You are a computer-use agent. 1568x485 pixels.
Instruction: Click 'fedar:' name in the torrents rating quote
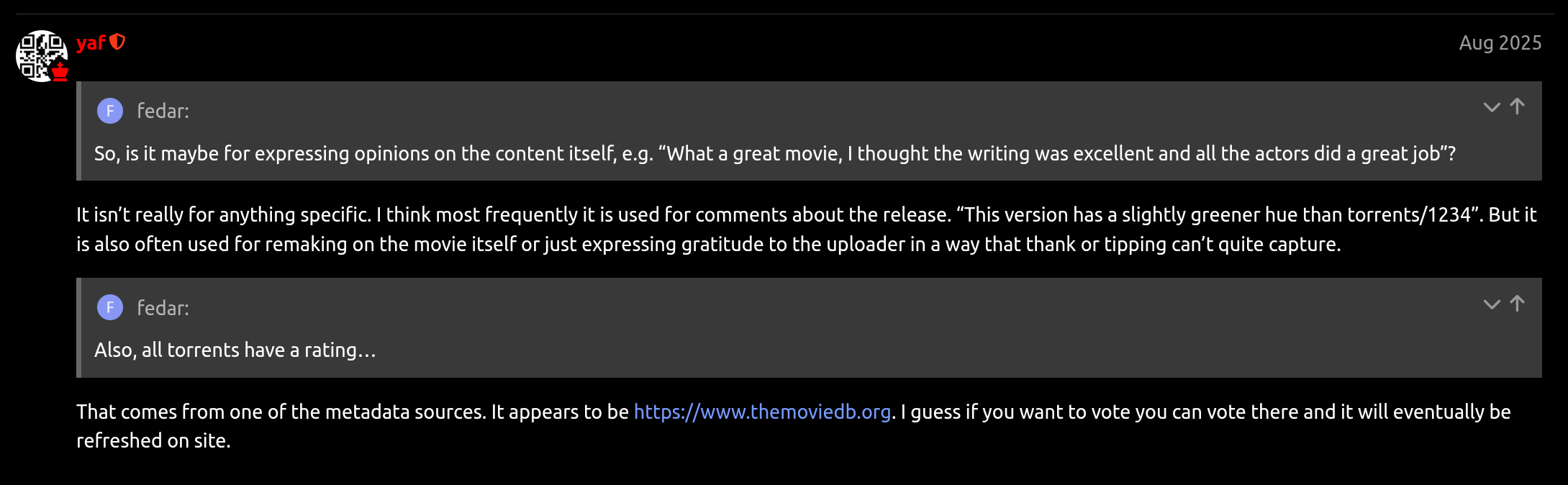163,308
